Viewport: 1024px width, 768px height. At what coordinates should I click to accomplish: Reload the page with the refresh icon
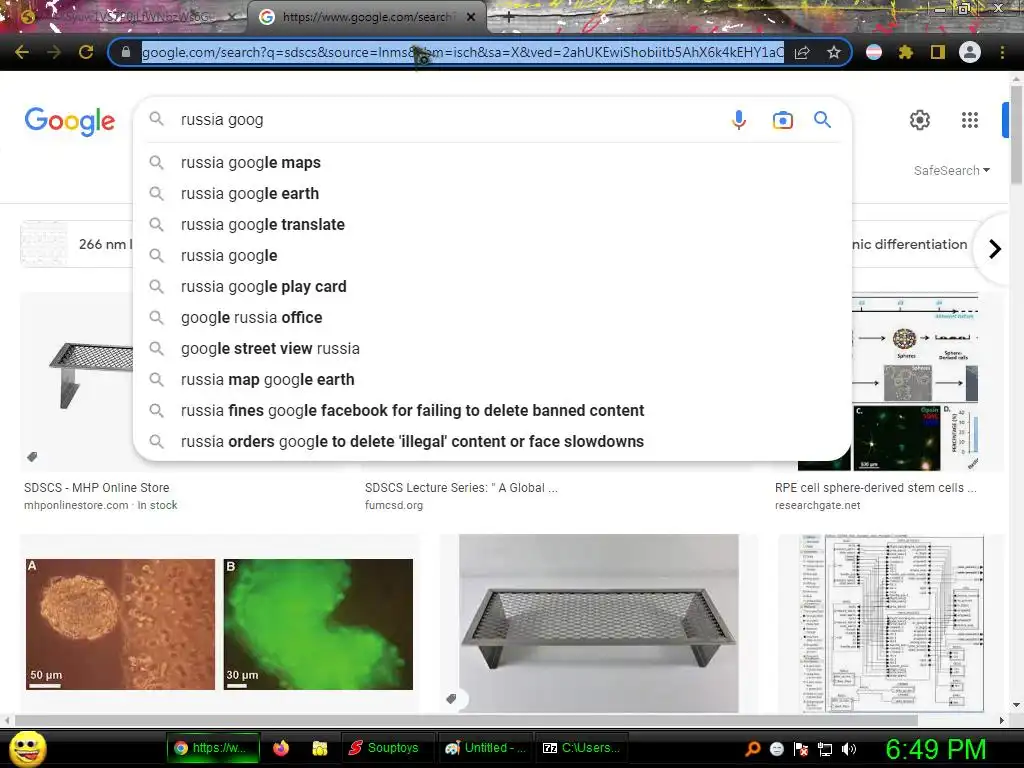tap(86, 52)
